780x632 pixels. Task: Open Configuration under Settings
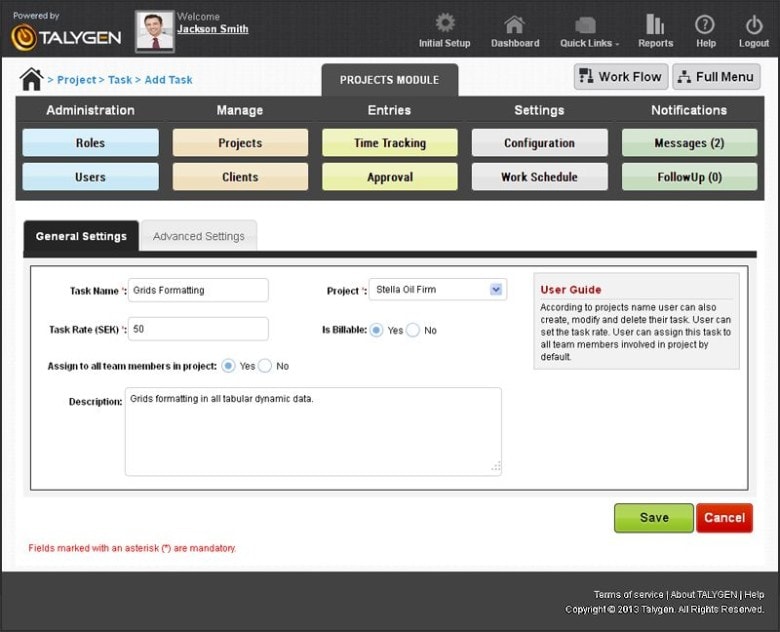click(540, 143)
